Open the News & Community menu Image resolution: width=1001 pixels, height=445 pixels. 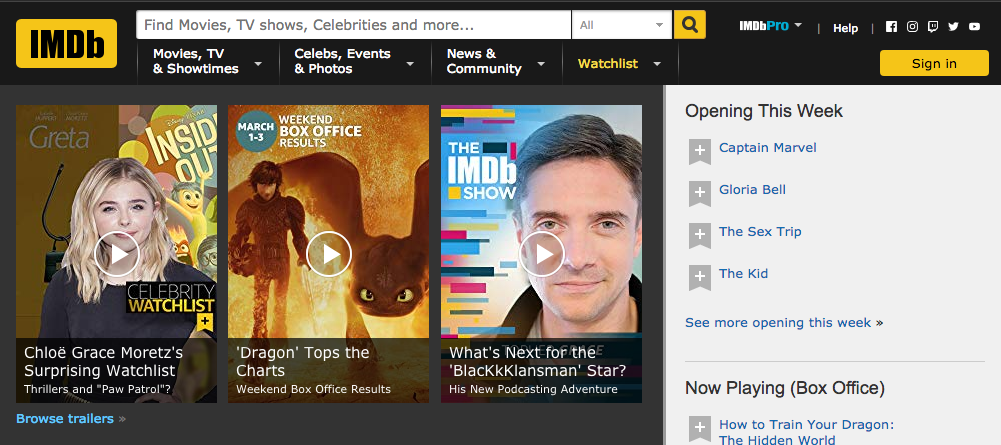(x=496, y=62)
